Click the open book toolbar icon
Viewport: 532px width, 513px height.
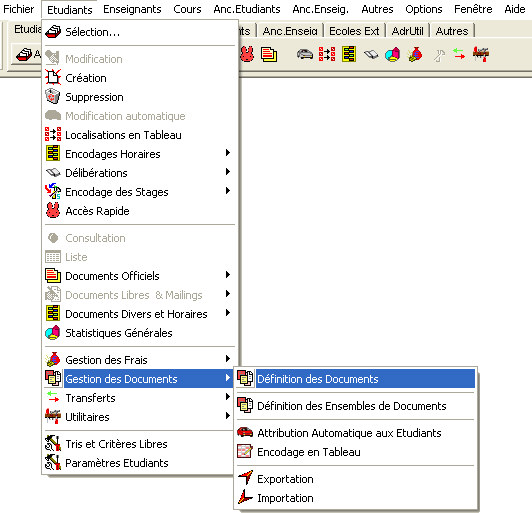[x=371, y=54]
